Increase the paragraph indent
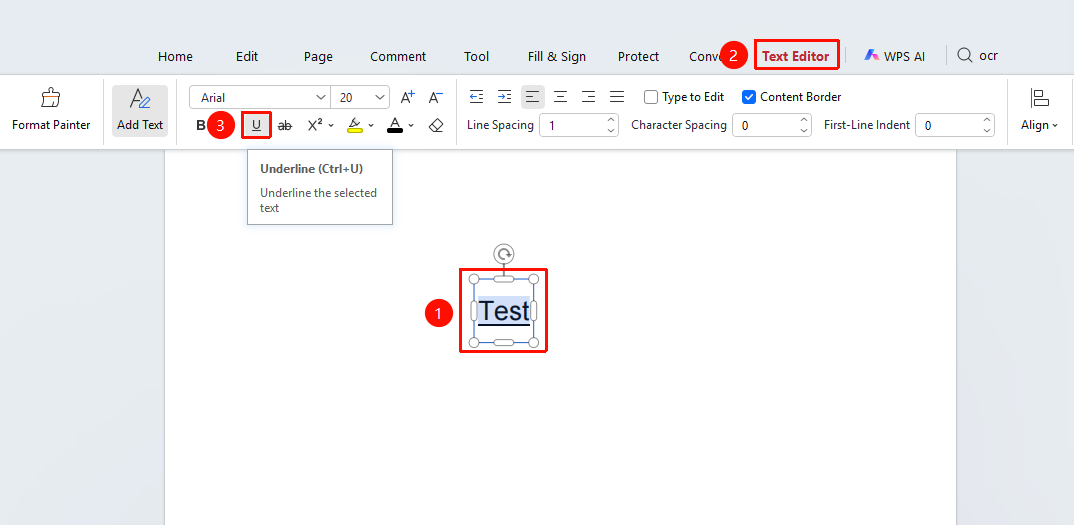Viewport: 1074px width, 525px height. tap(504, 97)
